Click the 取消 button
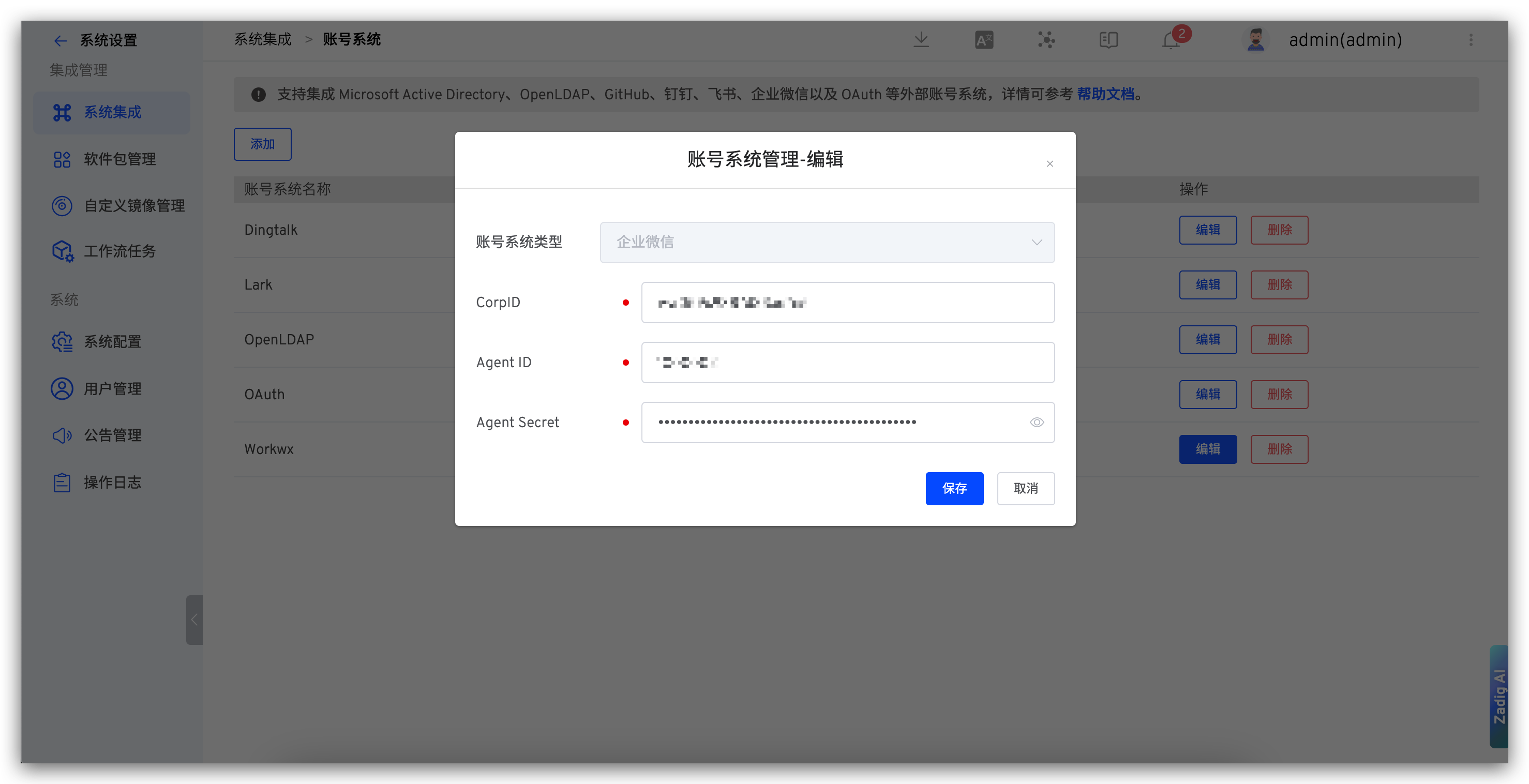The image size is (1529, 784). tap(1025, 488)
